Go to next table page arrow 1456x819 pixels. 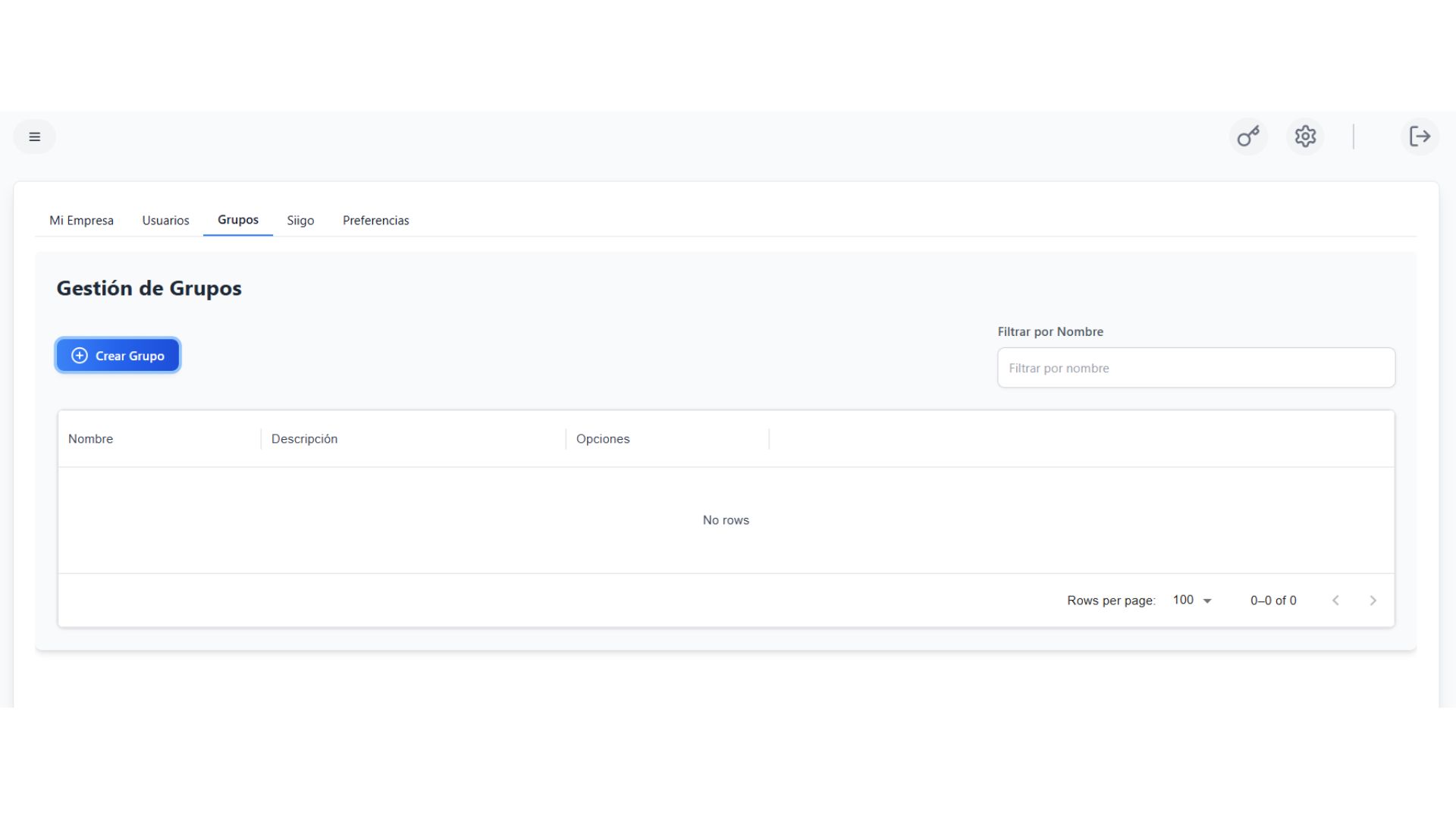(x=1373, y=601)
